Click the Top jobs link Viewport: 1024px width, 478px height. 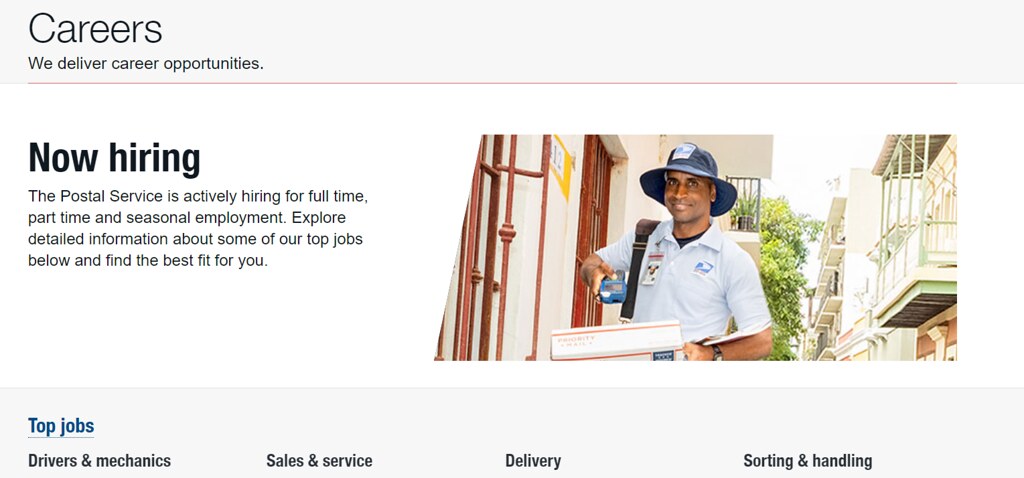click(61, 426)
